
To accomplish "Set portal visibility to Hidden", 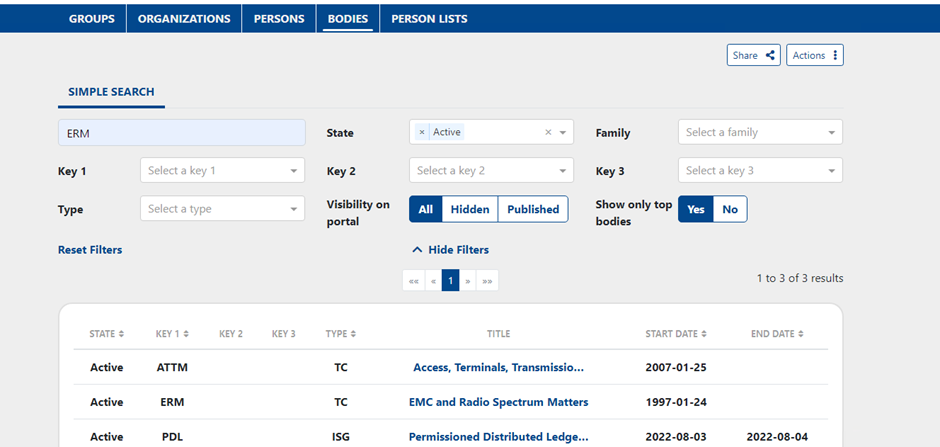I will tap(469, 209).
